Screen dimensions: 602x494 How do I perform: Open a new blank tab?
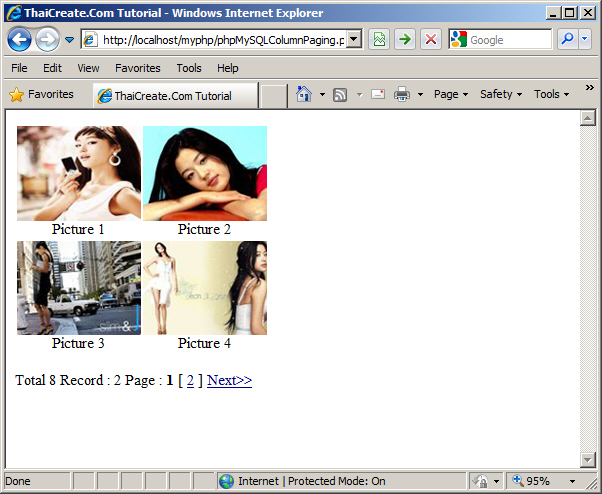273,96
